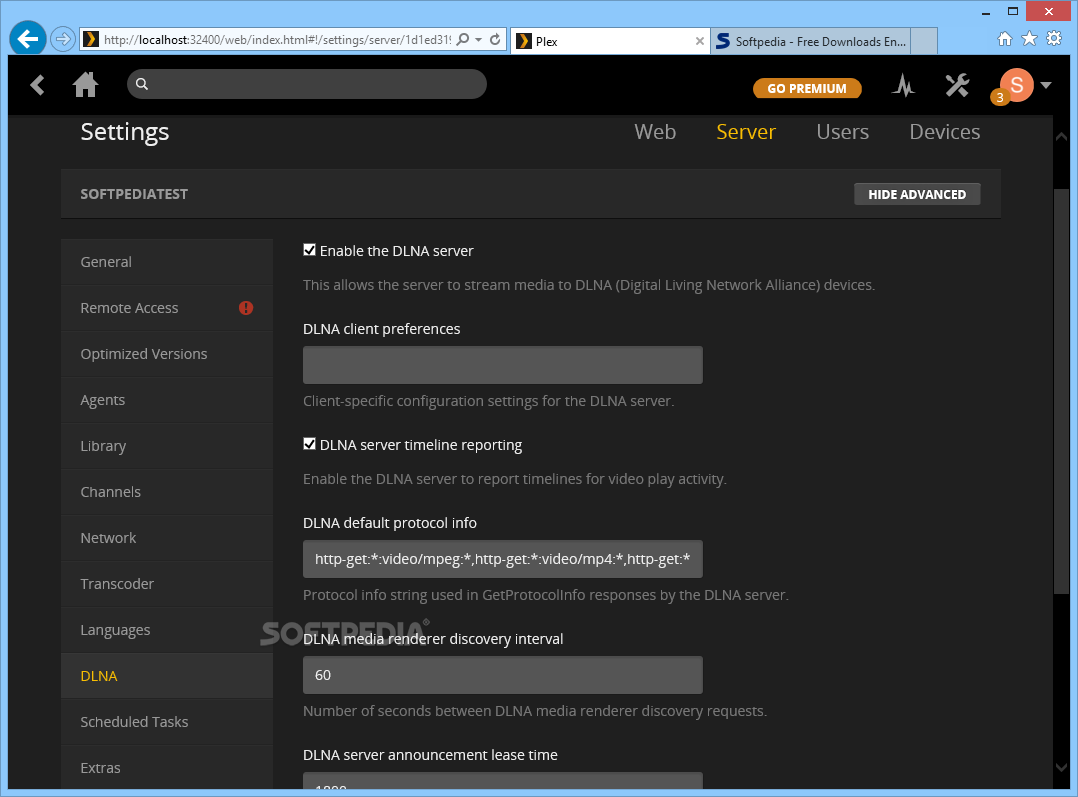
Task: Click the browser back arrow button
Action: 28,39
